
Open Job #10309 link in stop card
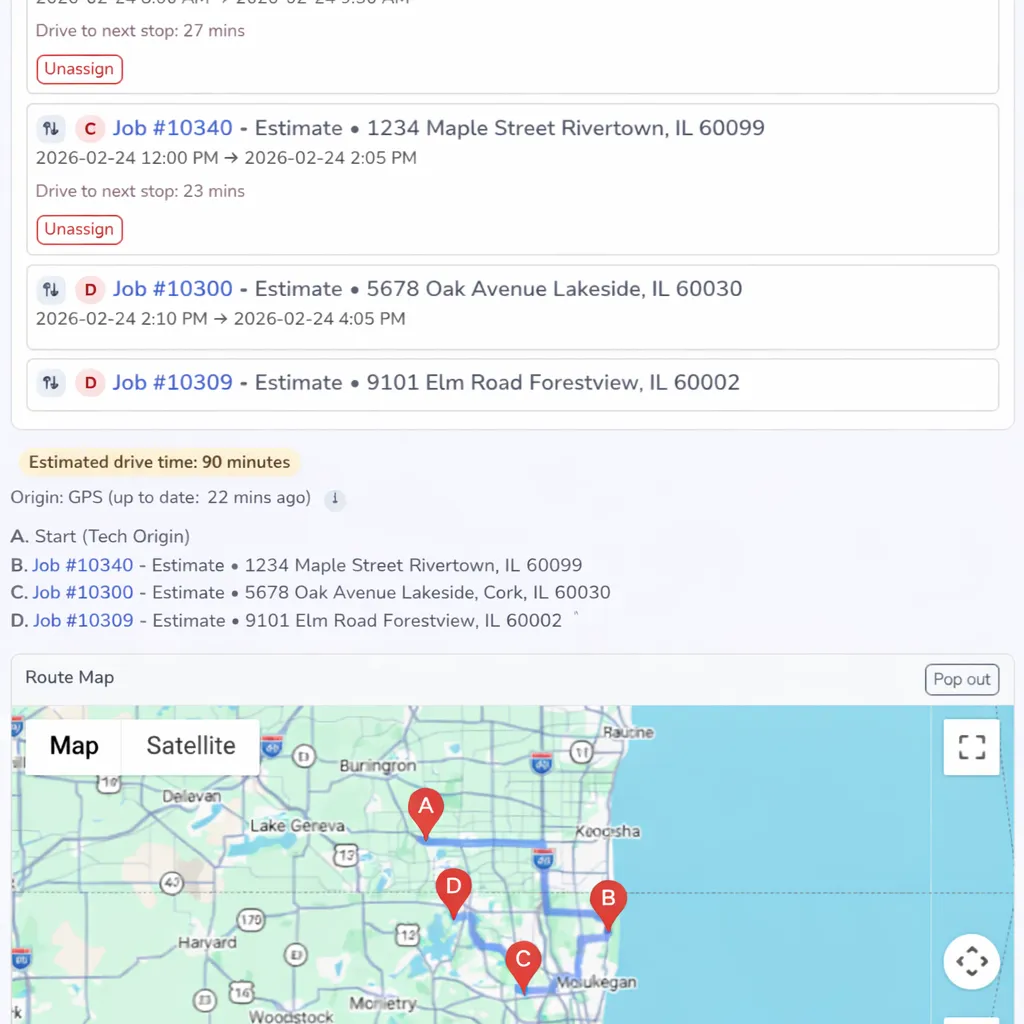[x=172, y=383]
